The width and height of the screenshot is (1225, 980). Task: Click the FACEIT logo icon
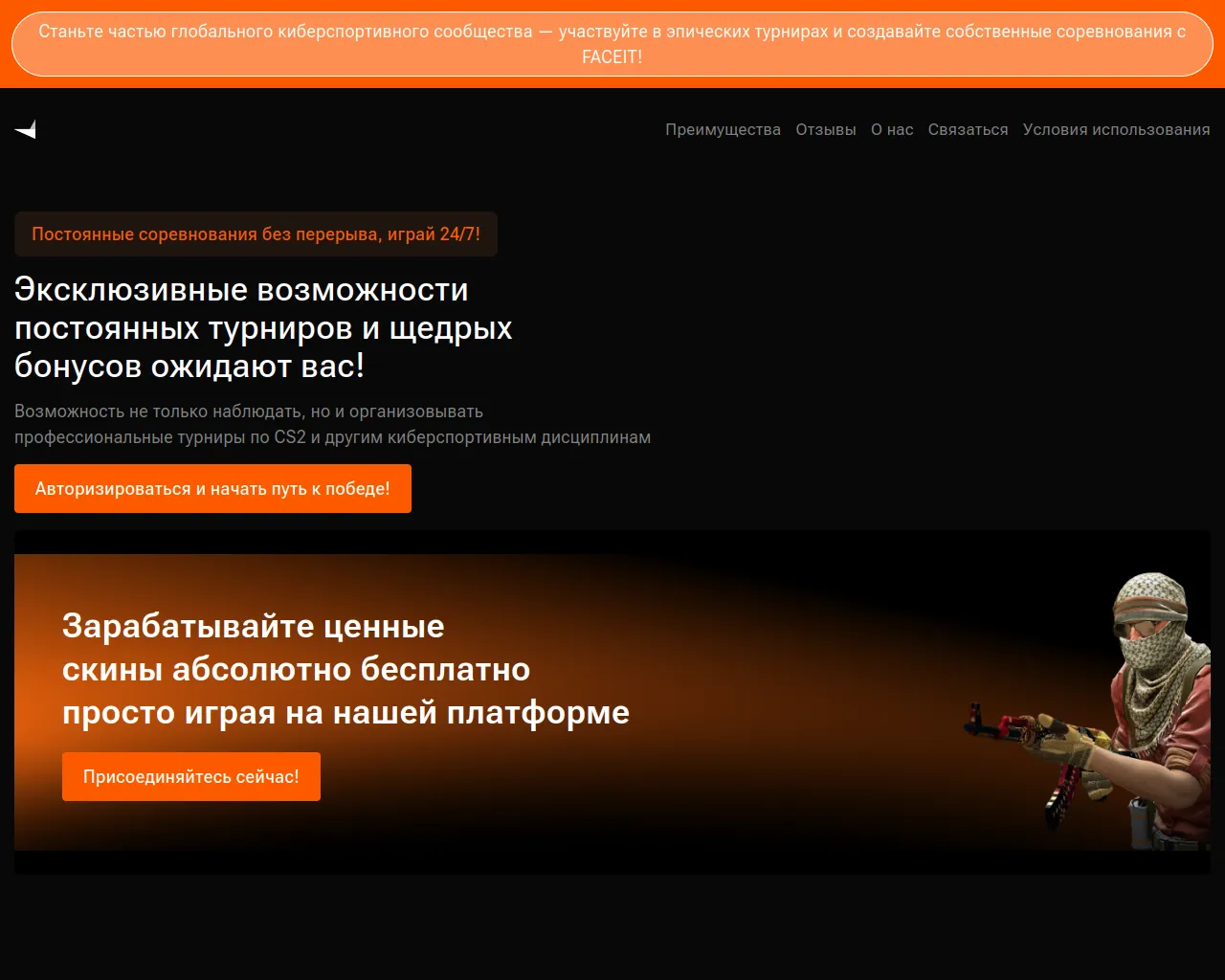tap(26, 129)
